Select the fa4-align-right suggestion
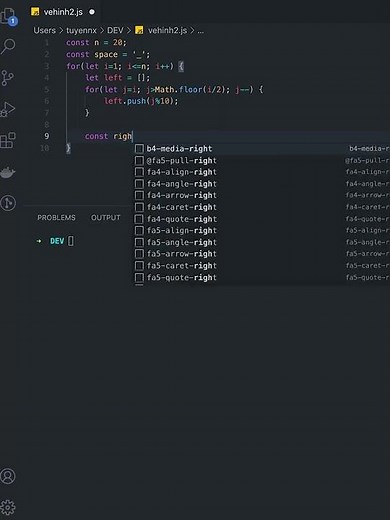The width and height of the screenshot is (390, 520). pyautogui.click(x=262, y=172)
